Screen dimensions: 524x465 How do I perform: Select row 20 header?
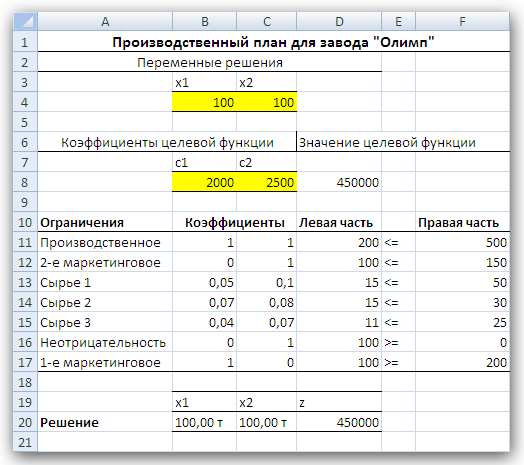click(25, 422)
